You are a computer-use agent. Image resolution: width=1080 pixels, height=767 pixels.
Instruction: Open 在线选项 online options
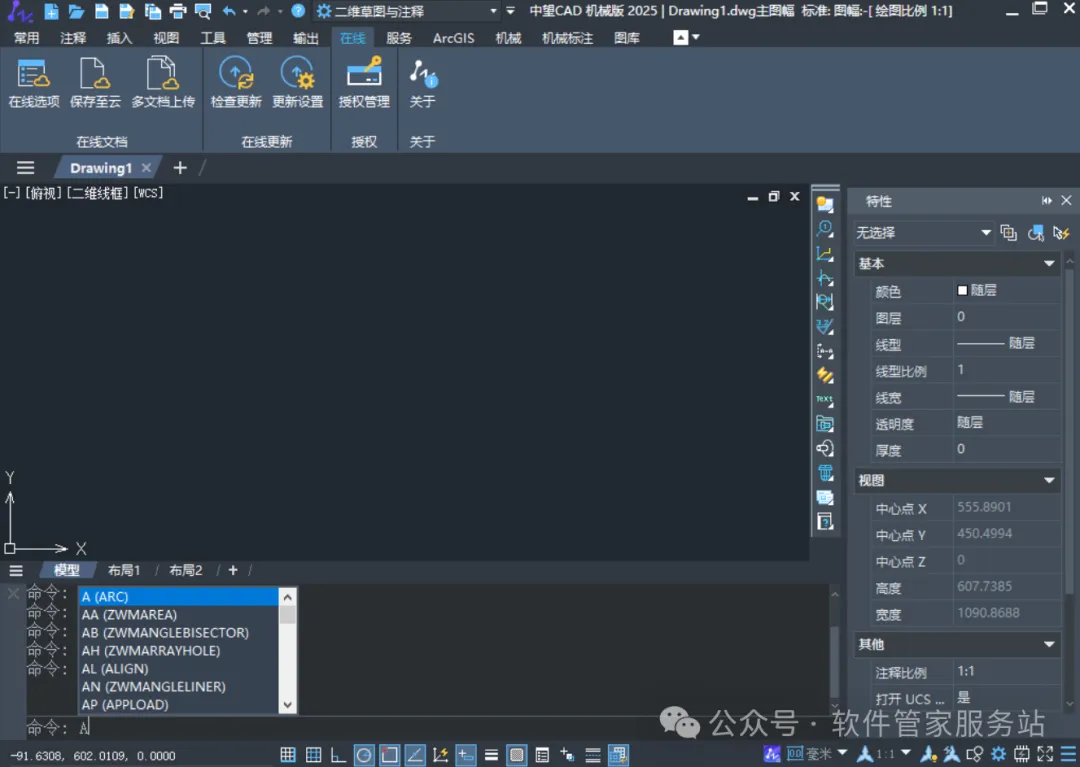click(x=34, y=83)
